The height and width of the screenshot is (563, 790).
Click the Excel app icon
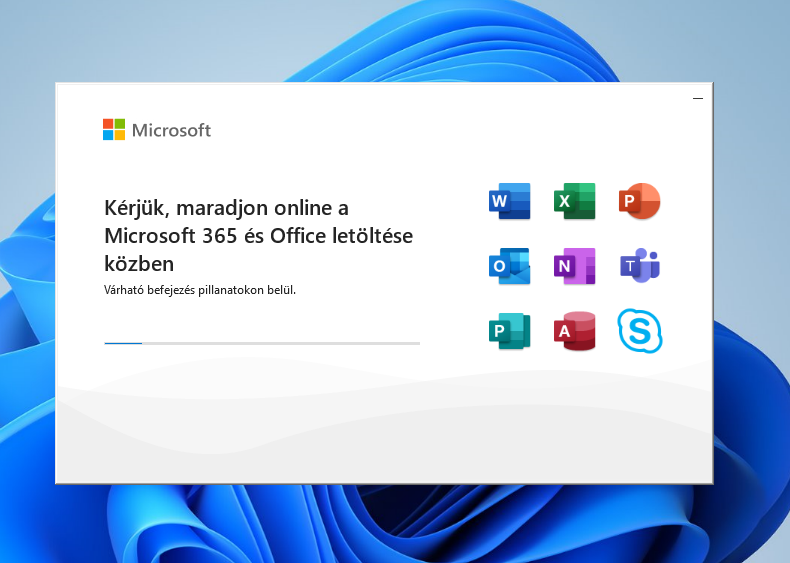coord(574,201)
